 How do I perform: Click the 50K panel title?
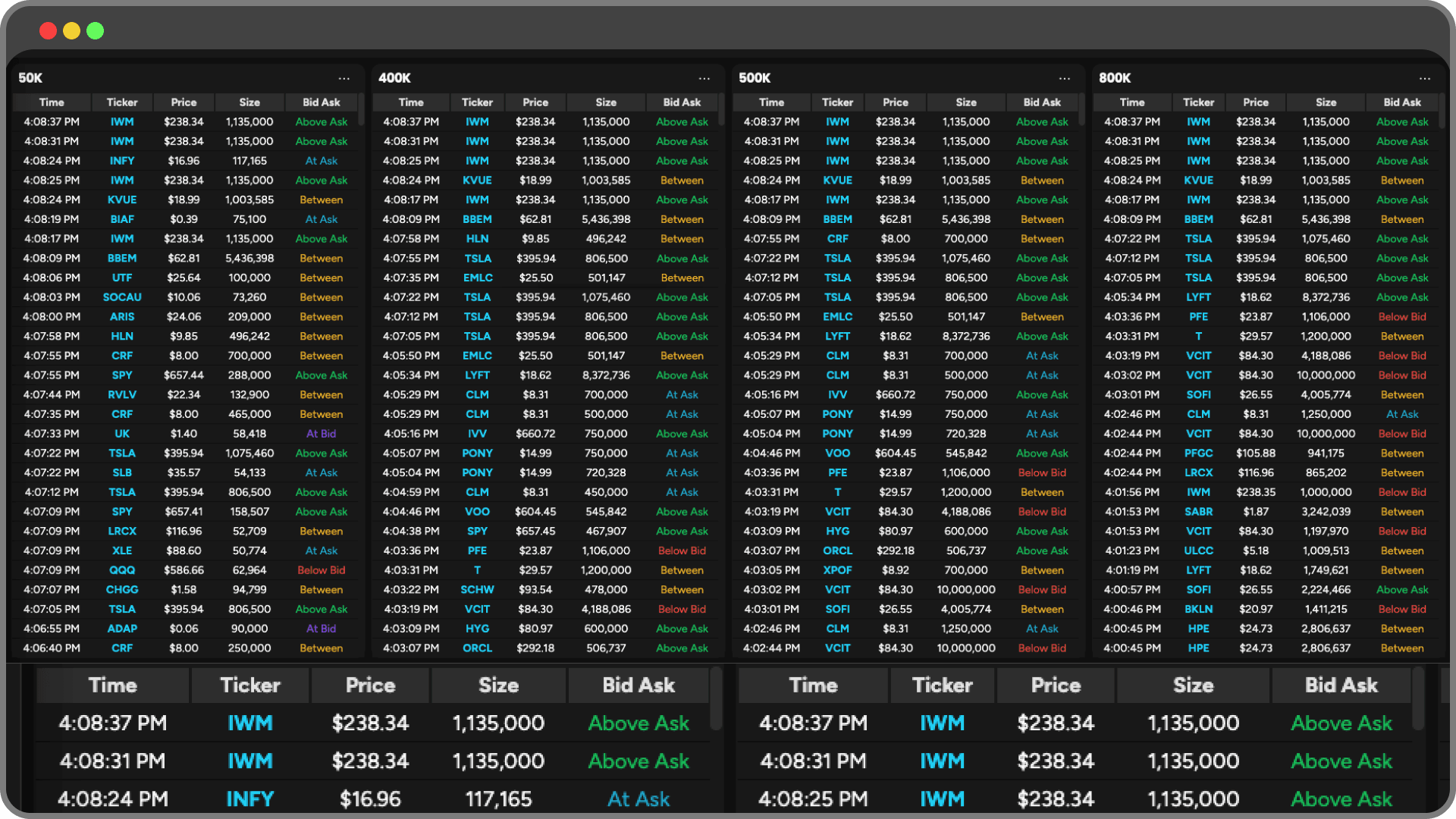(30, 78)
